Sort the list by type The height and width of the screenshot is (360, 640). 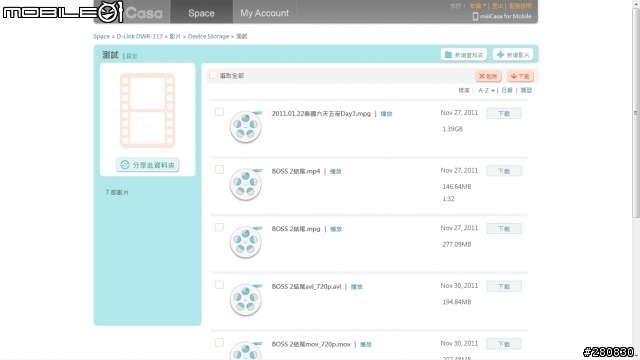(x=526, y=90)
